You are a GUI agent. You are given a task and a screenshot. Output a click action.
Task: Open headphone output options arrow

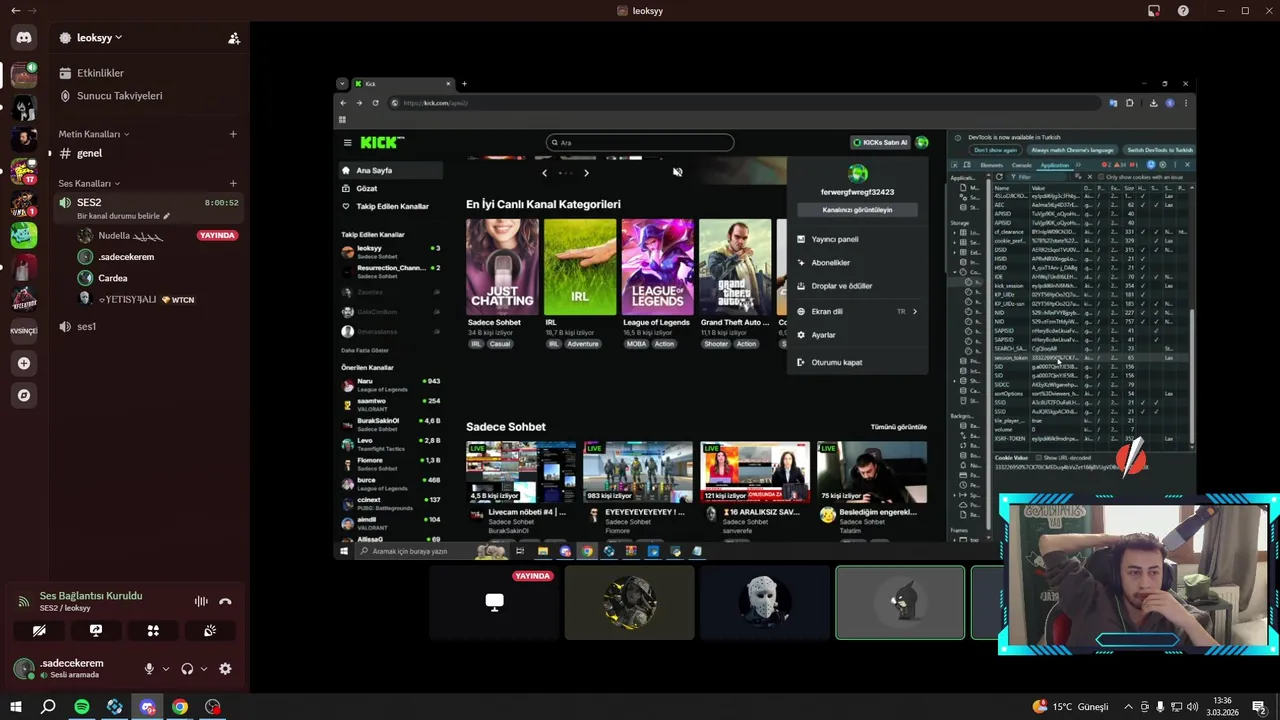click(x=203, y=669)
